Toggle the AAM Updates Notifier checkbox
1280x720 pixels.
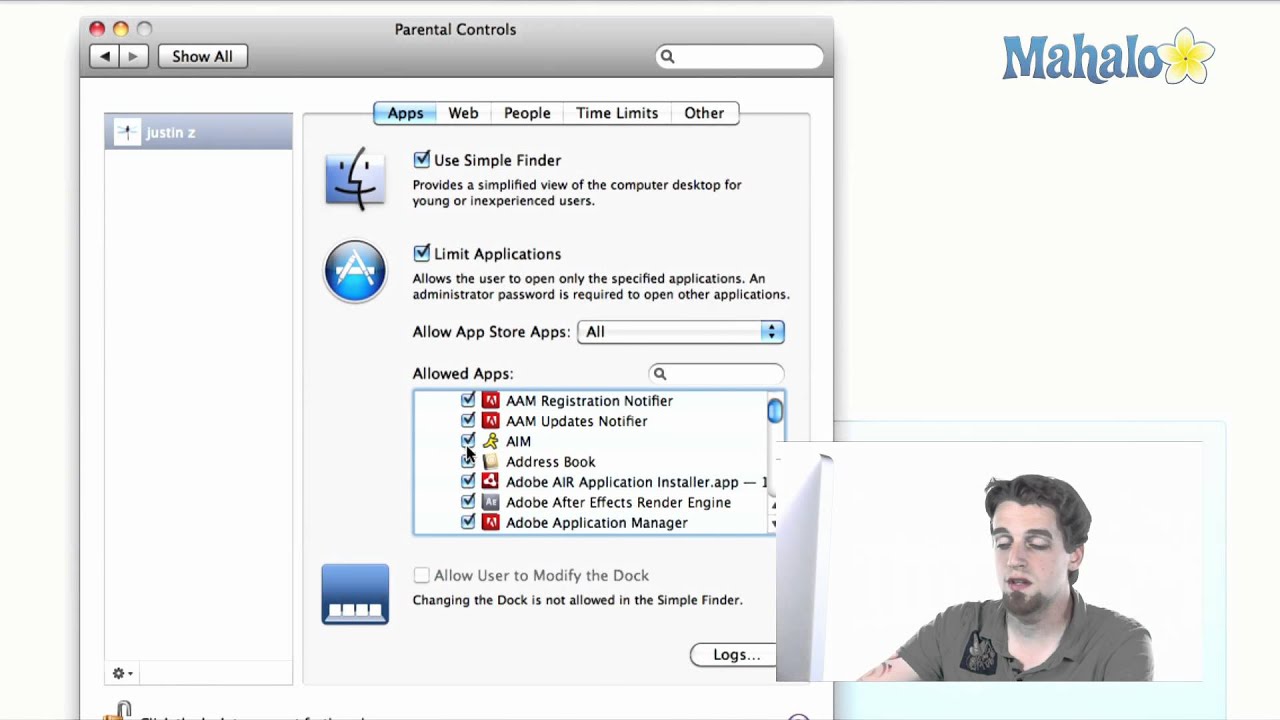coord(468,421)
